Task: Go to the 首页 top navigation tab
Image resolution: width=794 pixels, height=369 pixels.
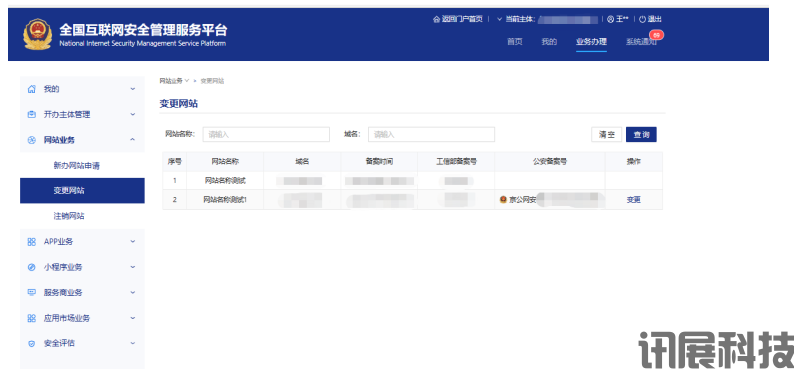Action: coord(514,42)
